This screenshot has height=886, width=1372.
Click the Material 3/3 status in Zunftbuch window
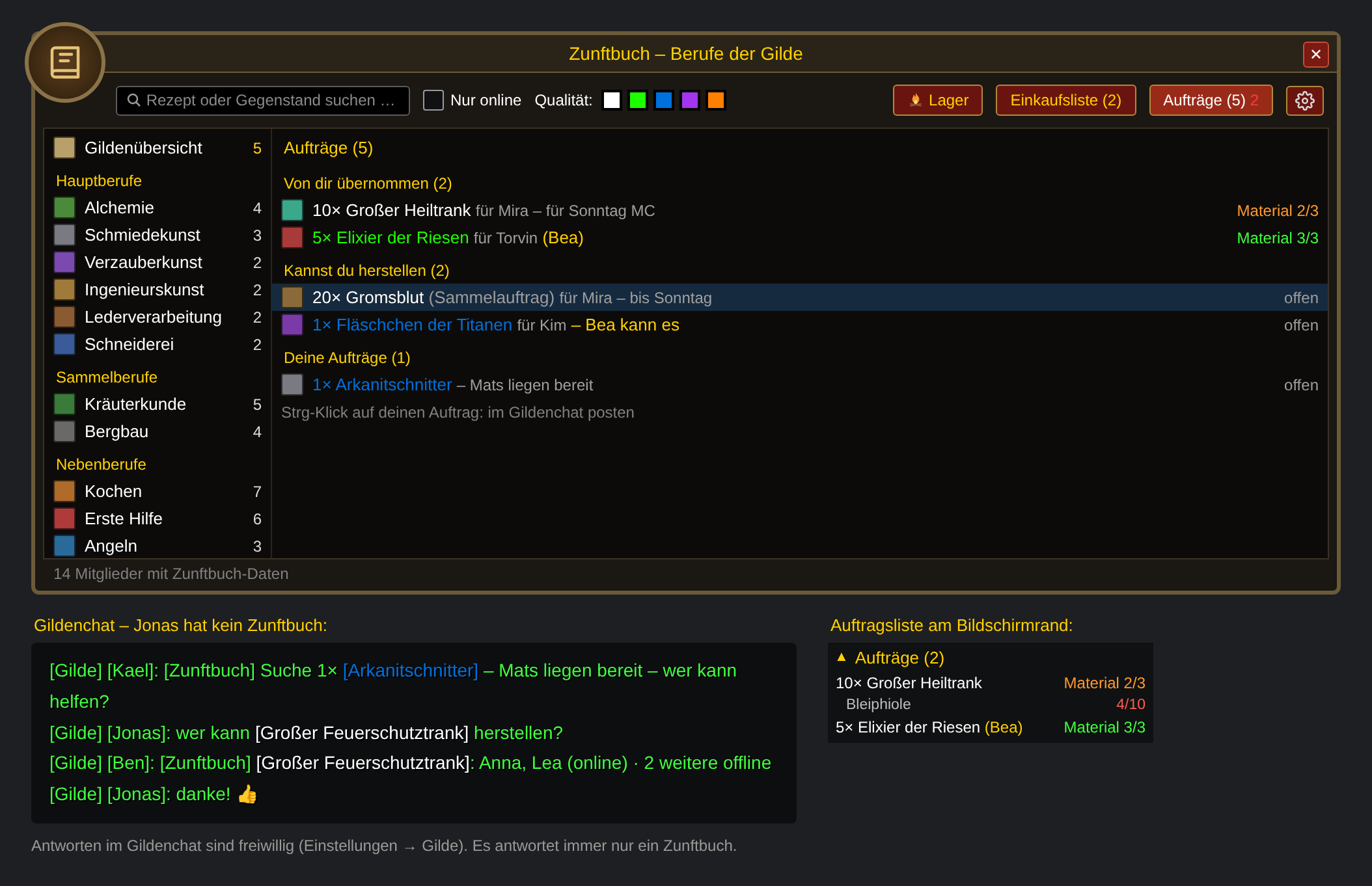(1278, 238)
